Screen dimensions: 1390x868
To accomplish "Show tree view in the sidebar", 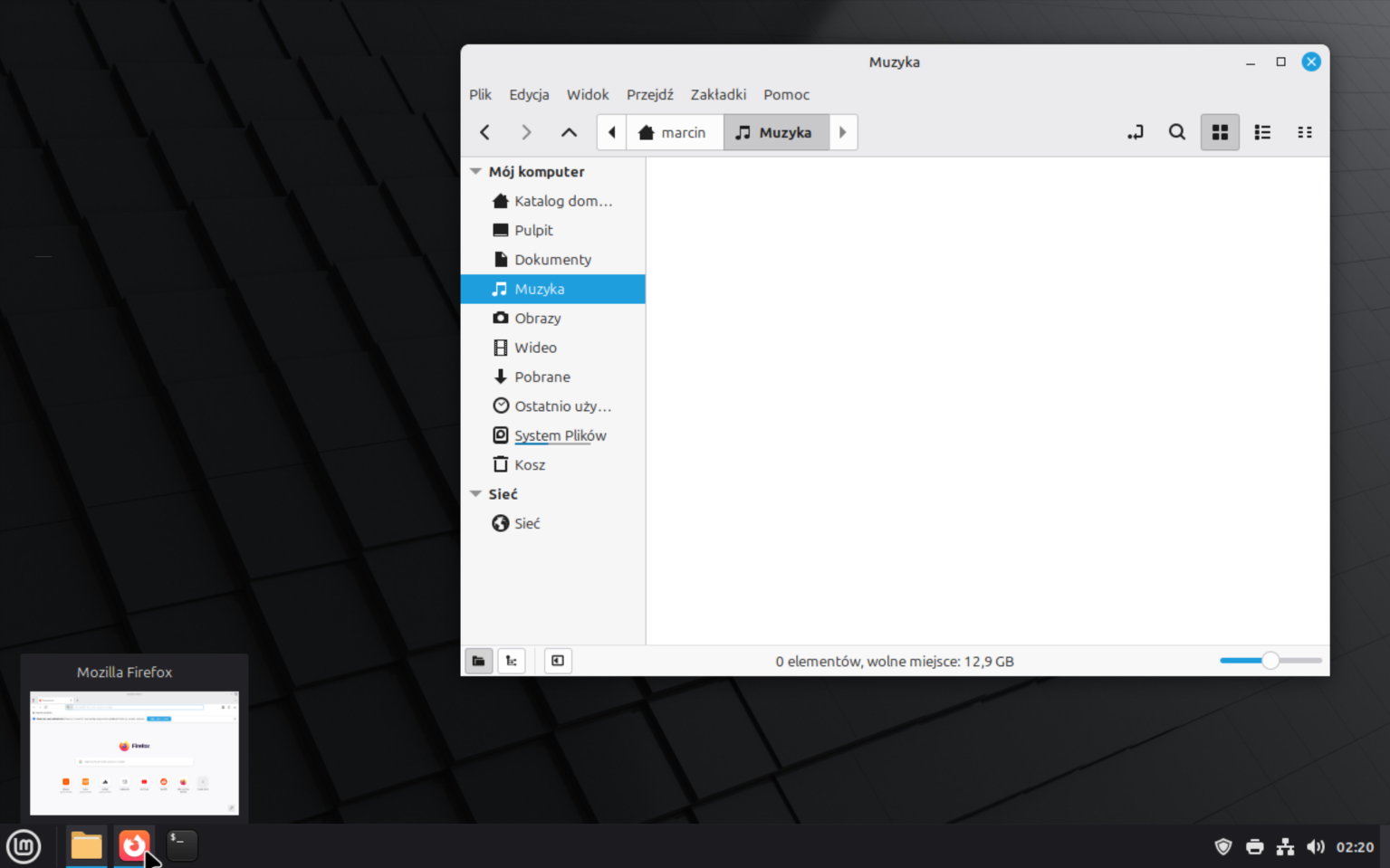I will click(x=512, y=661).
